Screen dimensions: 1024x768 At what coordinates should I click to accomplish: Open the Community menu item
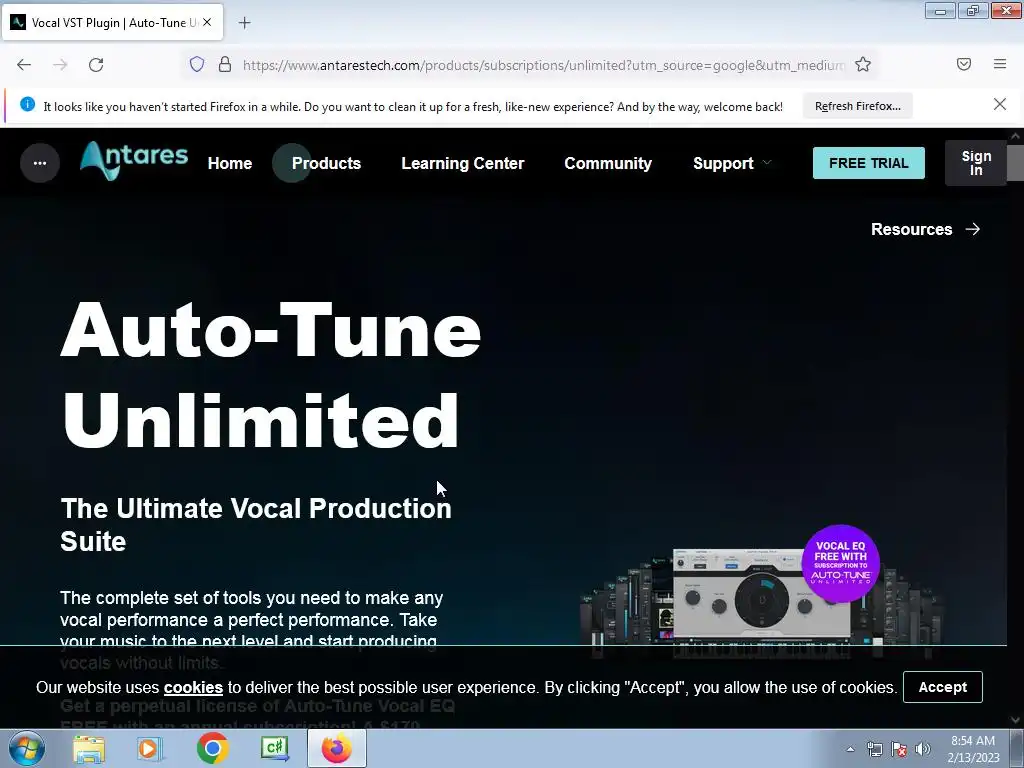point(608,163)
